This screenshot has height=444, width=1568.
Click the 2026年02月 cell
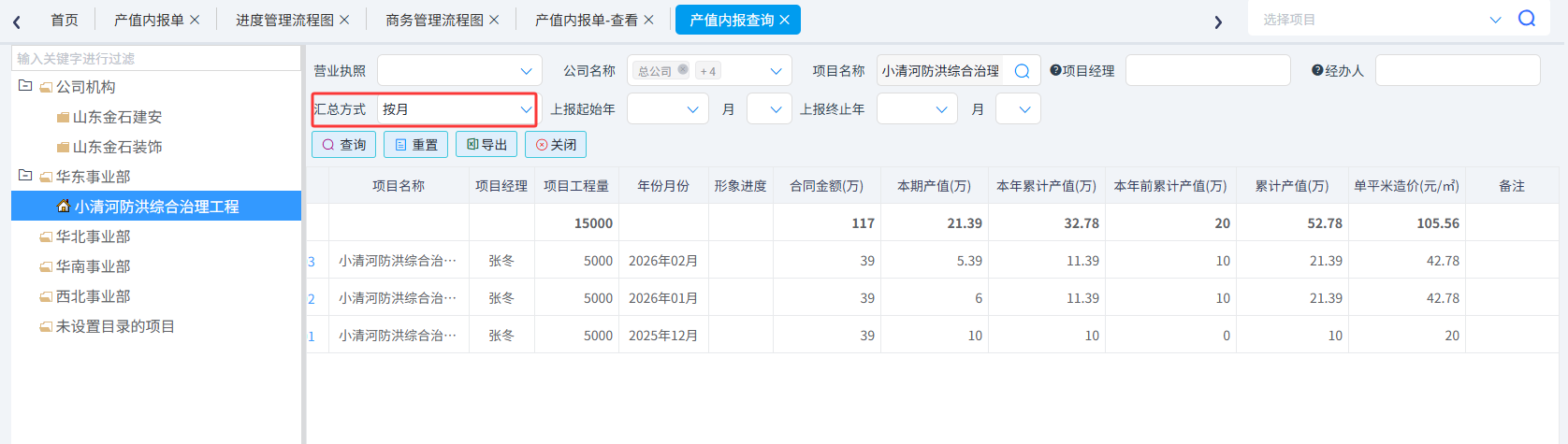point(663,261)
